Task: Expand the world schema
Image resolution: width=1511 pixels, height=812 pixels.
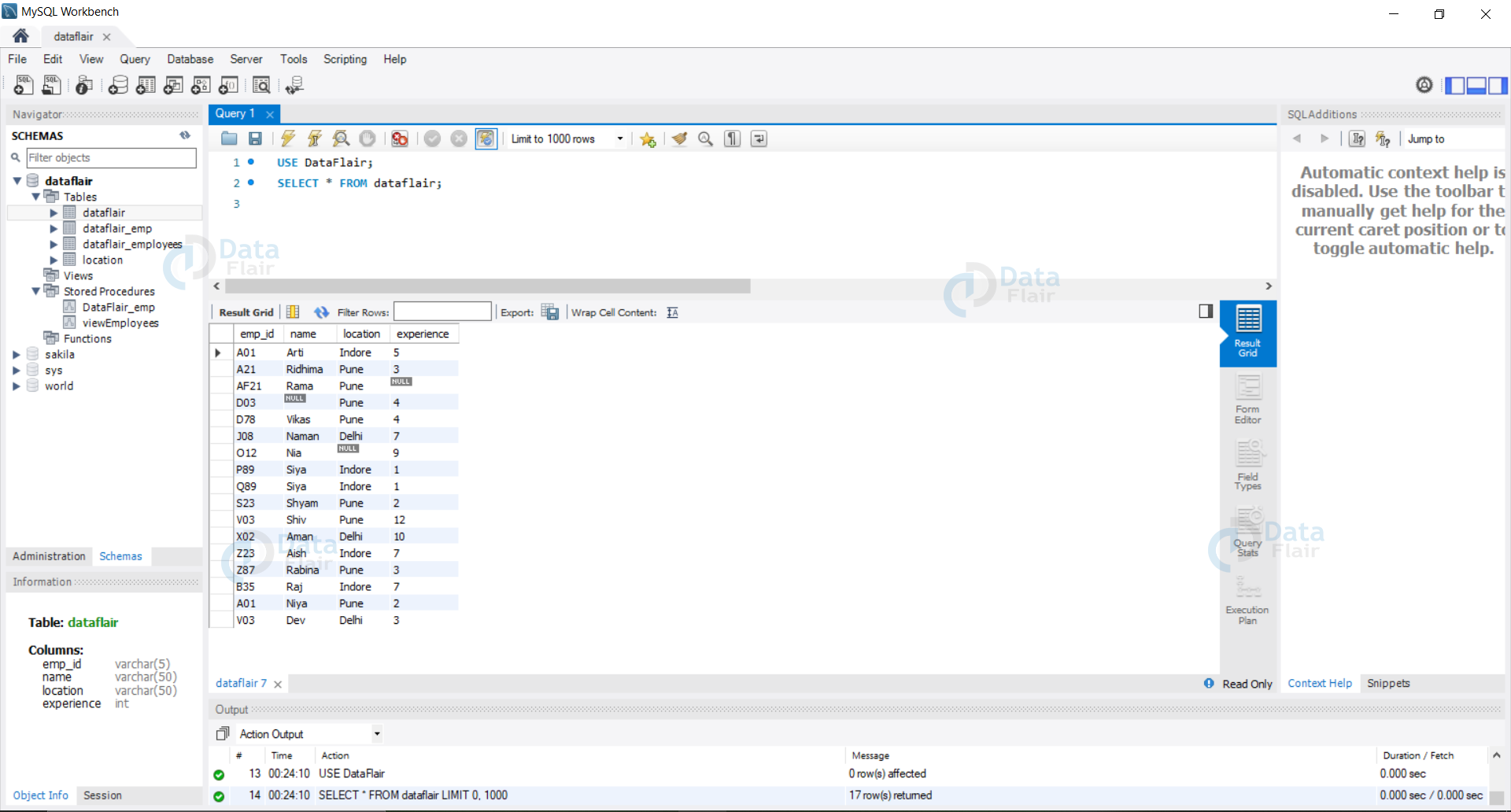Action: coord(17,386)
